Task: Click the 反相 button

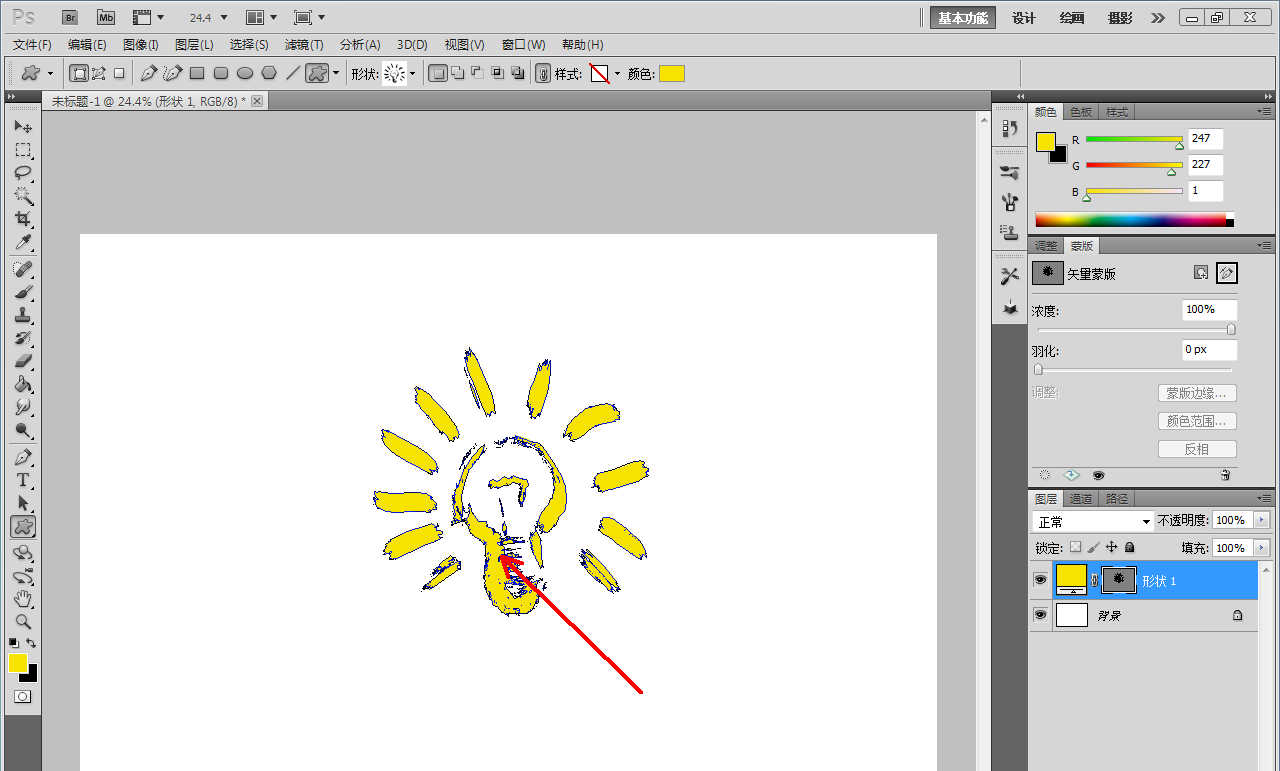Action: 1198,449
